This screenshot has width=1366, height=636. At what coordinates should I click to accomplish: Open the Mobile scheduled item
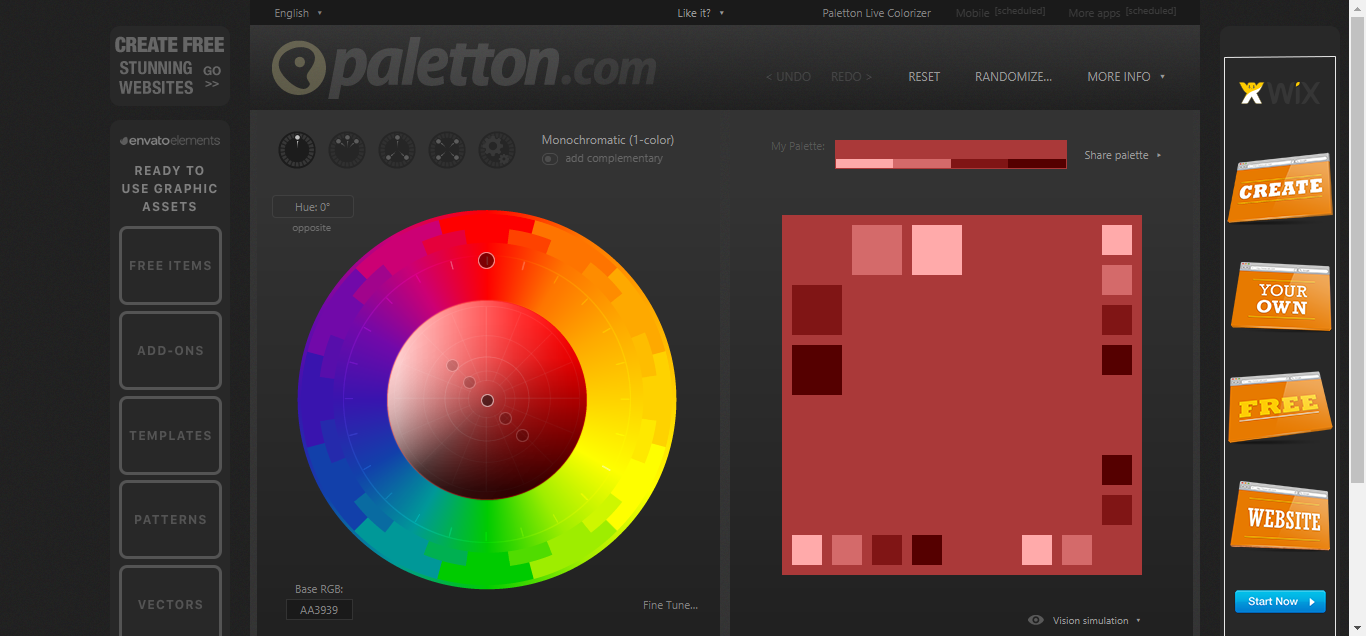click(x=1000, y=13)
